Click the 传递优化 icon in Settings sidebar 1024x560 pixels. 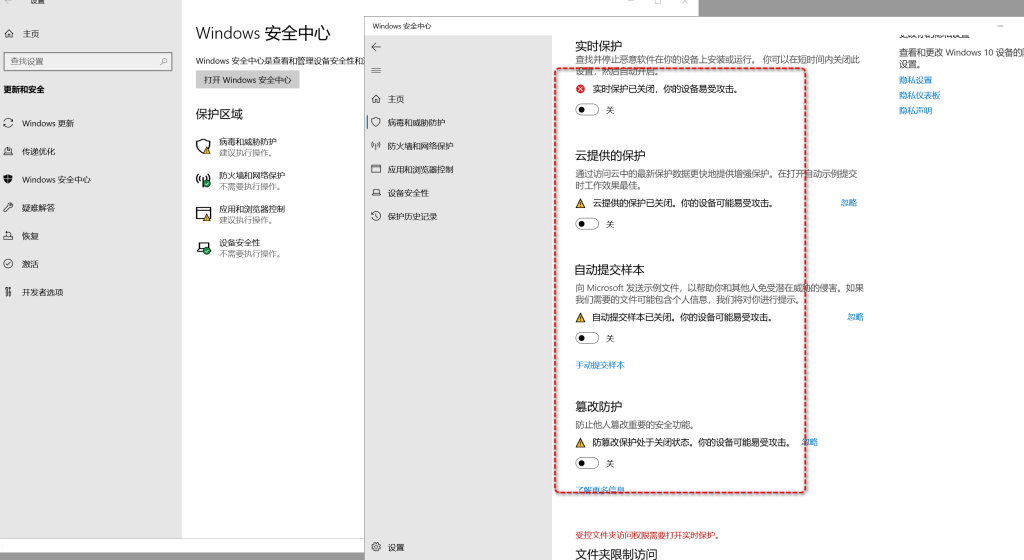pos(8,151)
